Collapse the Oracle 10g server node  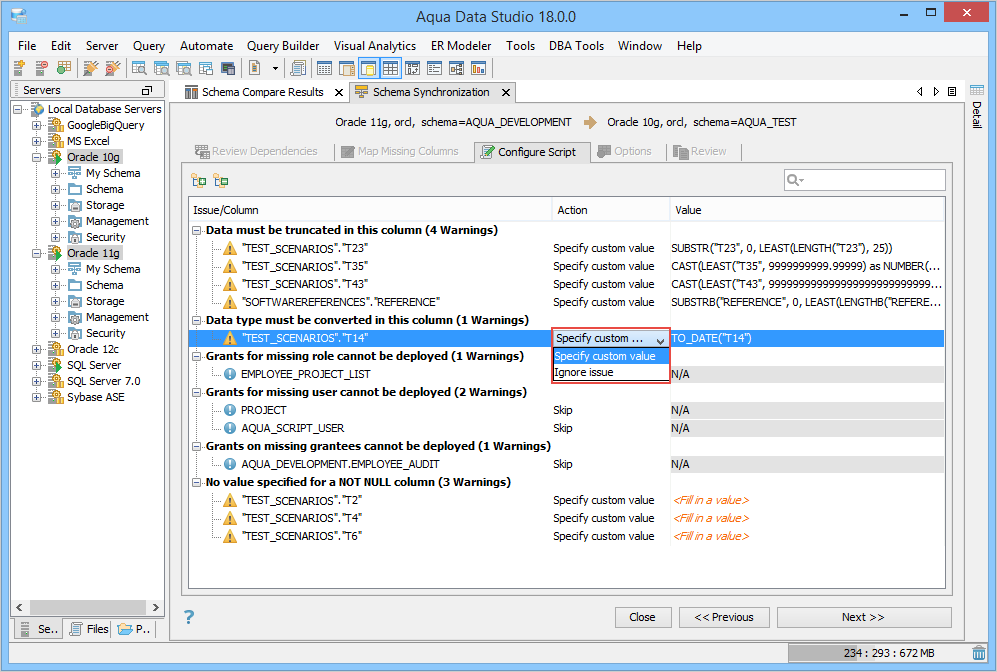[x=37, y=157]
